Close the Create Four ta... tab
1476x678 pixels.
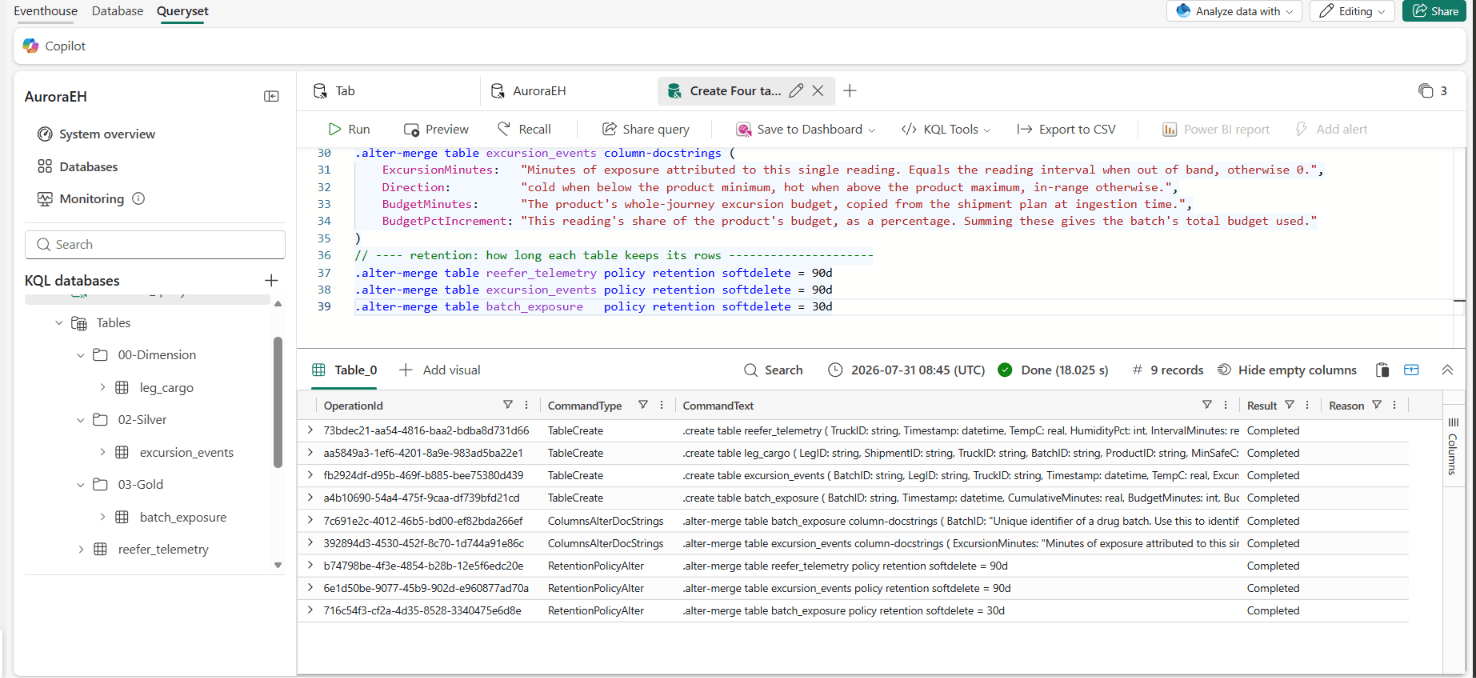[x=818, y=91]
